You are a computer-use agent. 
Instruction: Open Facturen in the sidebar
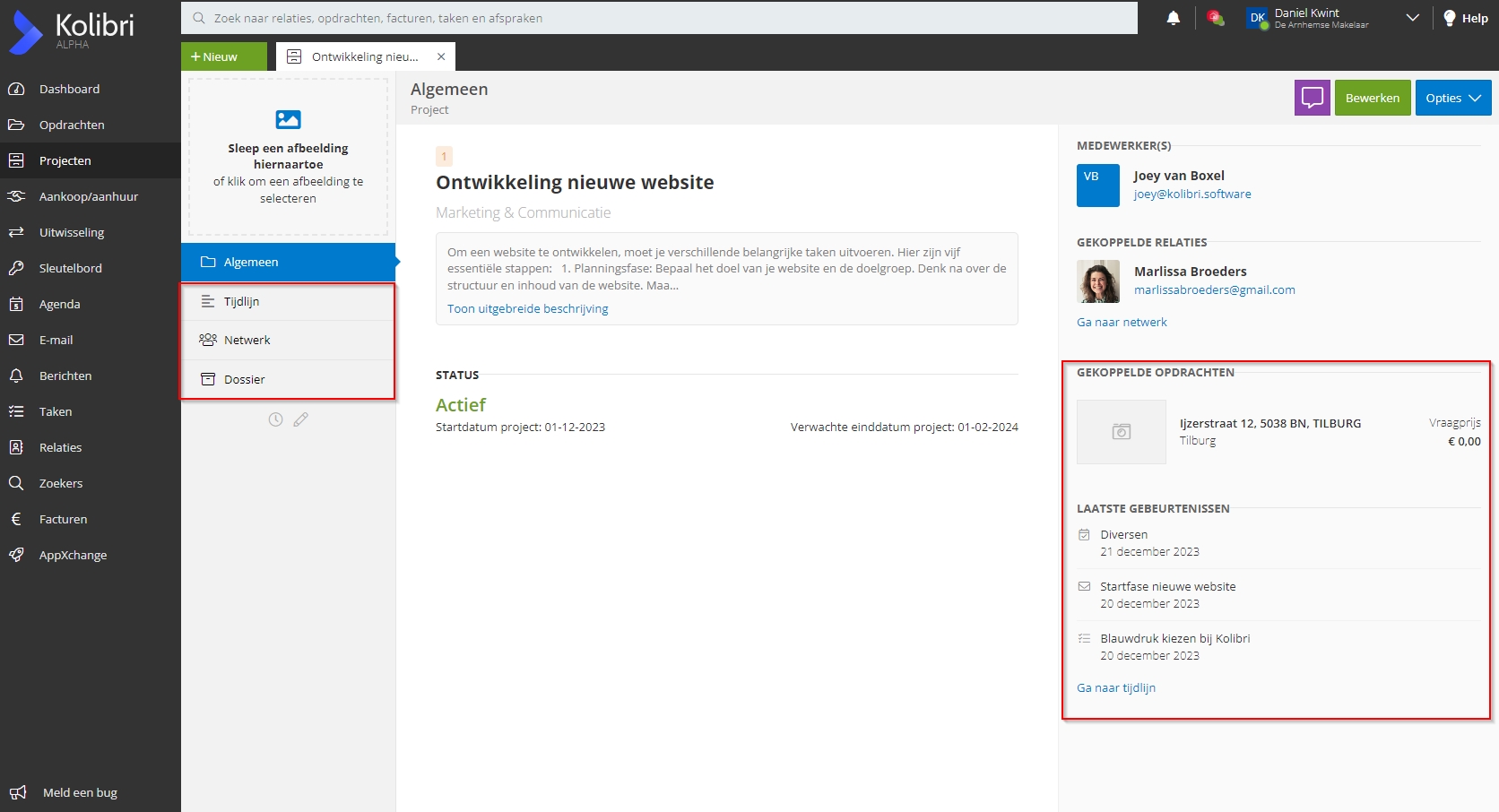[90, 519]
